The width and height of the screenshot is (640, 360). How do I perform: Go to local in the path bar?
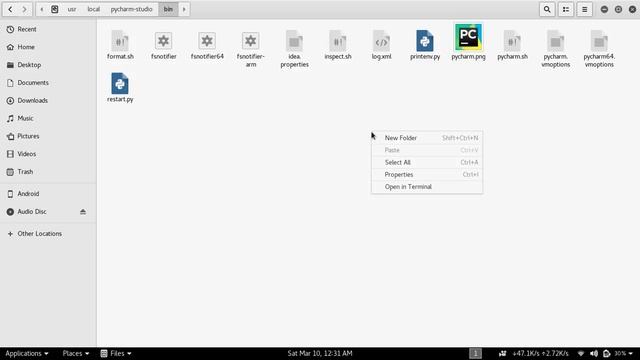pos(93,9)
